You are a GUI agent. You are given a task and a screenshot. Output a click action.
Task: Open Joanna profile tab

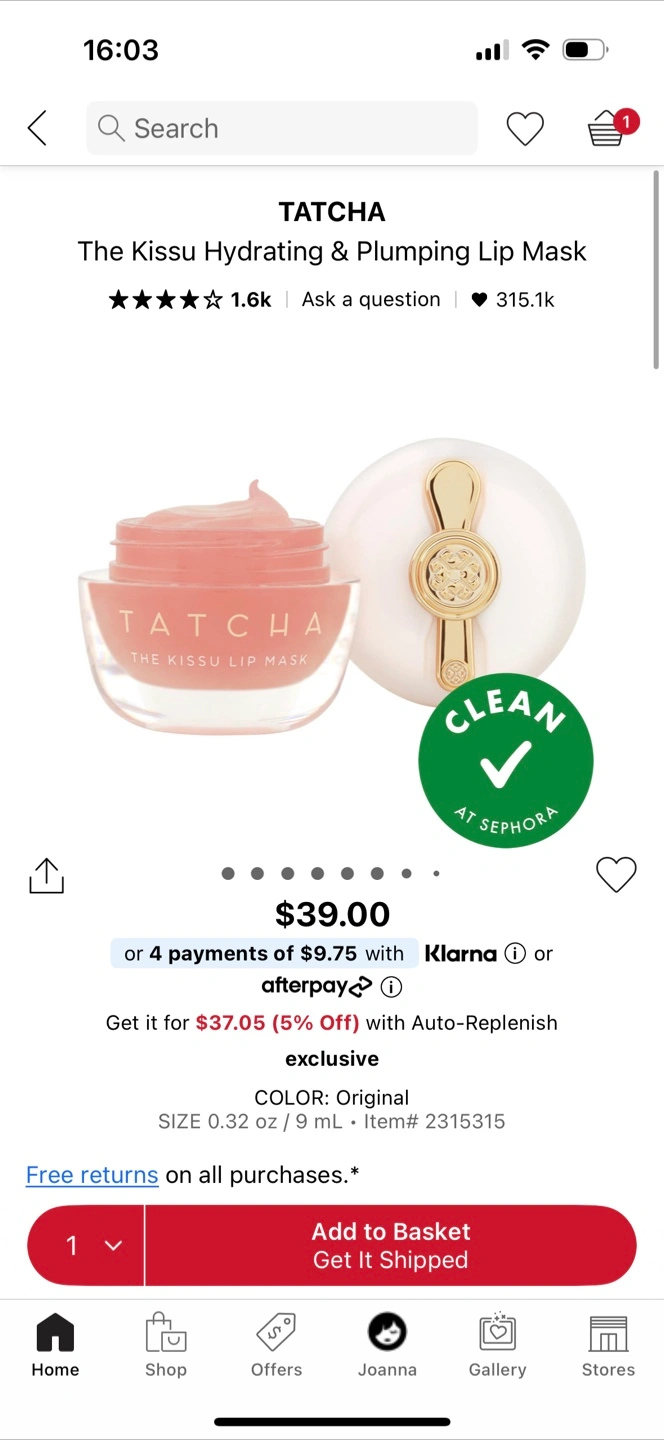pyautogui.click(x=387, y=1346)
